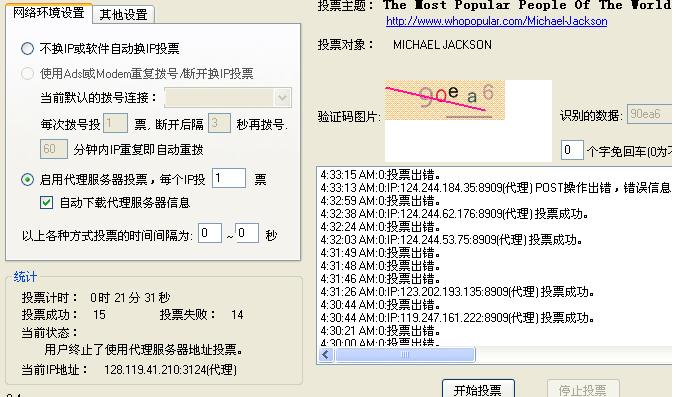Click the 分钟内IP重复即自动重拨 minutes field
Image resolution: width=683 pixels, height=397 pixels.
(54, 149)
